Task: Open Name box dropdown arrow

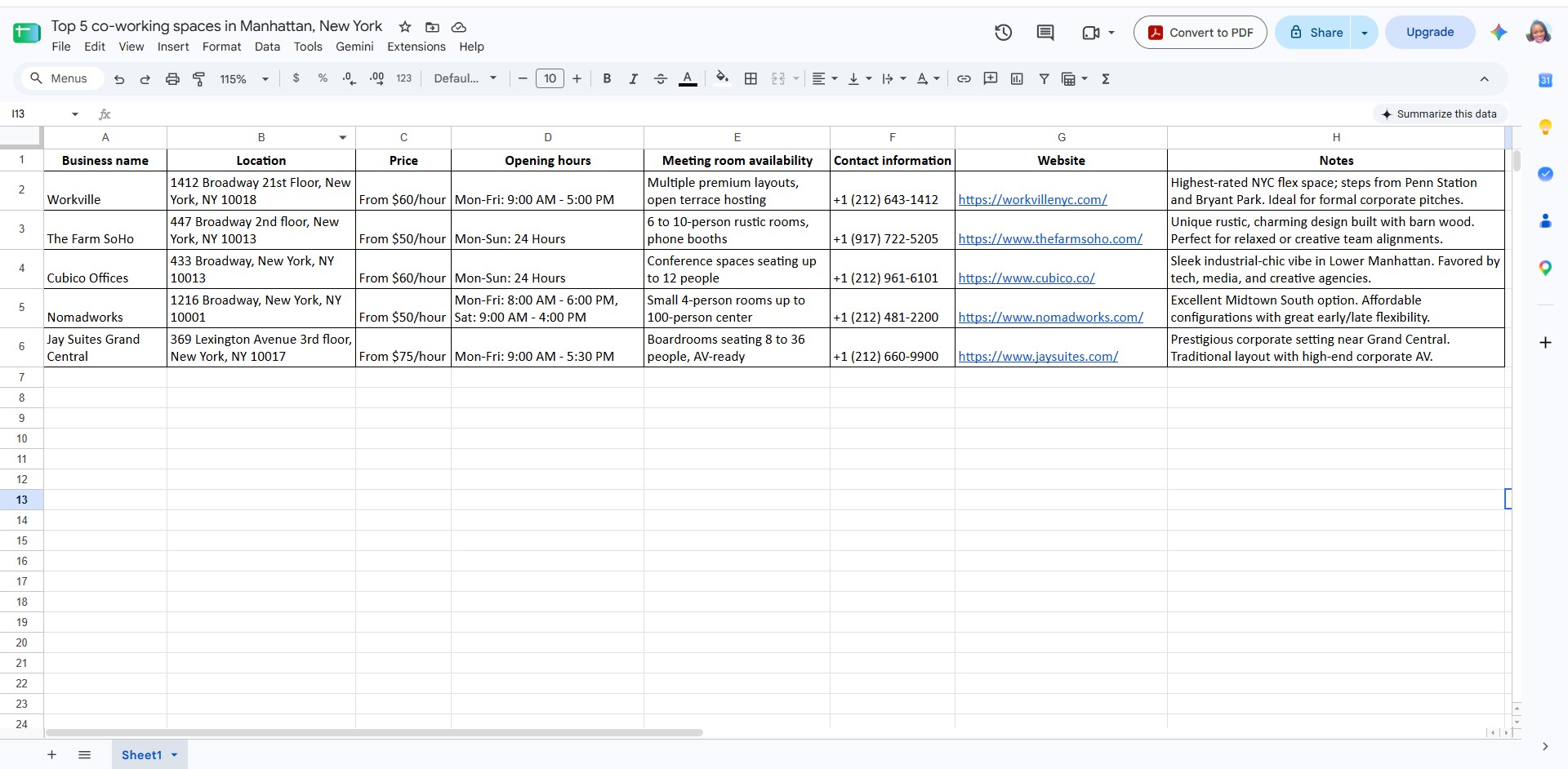Action: tap(75, 114)
